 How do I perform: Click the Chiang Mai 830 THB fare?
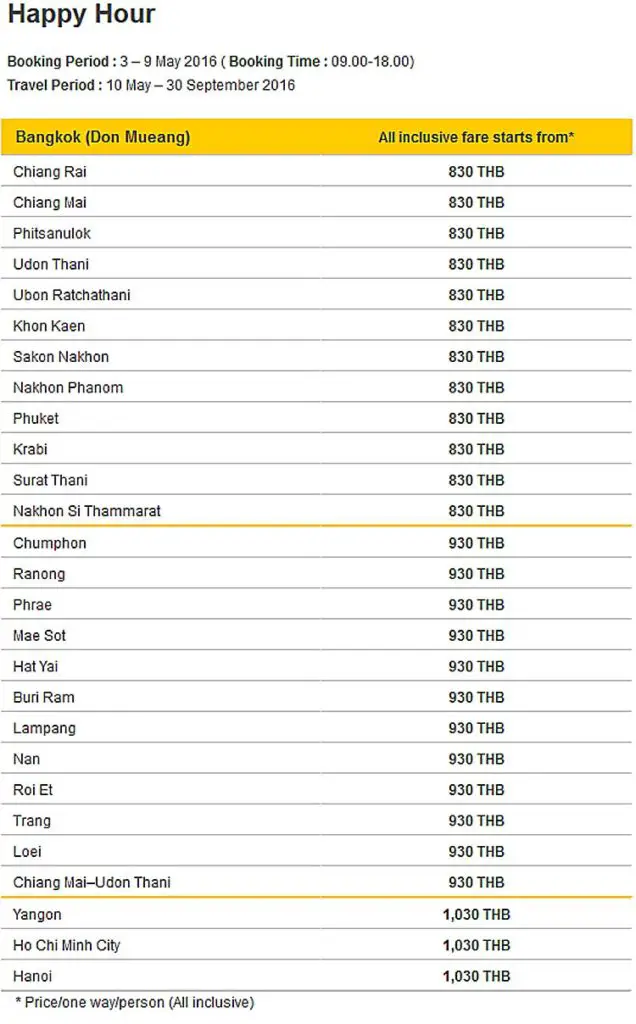point(476,202)
